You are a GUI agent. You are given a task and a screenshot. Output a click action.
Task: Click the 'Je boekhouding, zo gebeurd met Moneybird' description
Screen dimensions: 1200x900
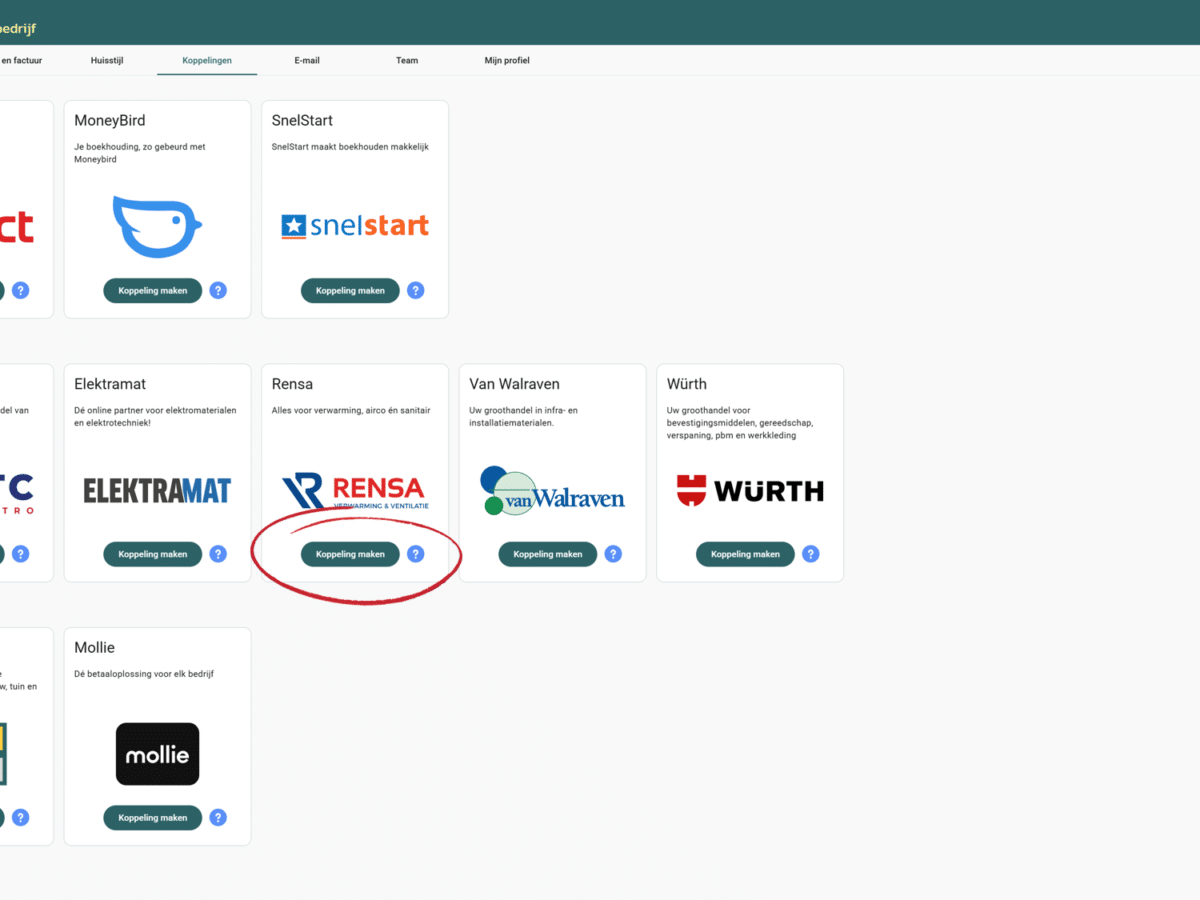140,153
